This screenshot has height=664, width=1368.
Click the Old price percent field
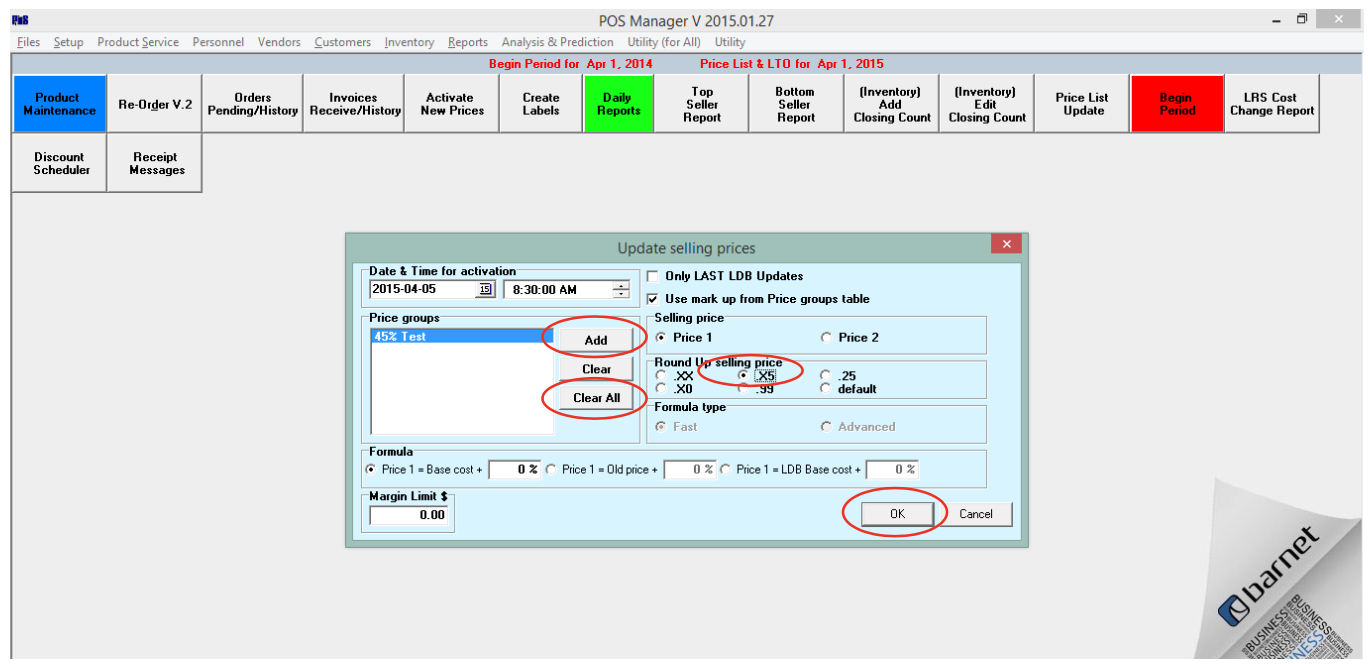point(690,469)
